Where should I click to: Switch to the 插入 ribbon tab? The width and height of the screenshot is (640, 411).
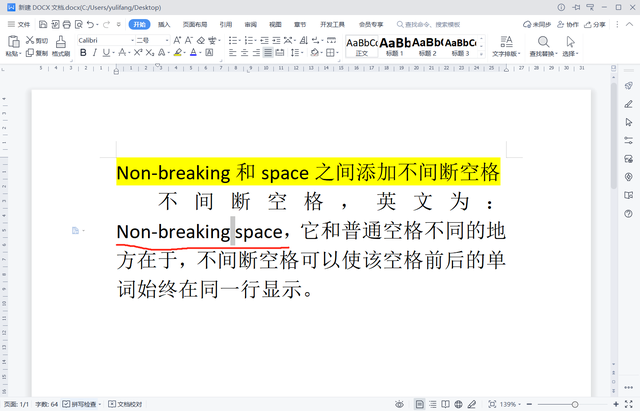(164, 24)
